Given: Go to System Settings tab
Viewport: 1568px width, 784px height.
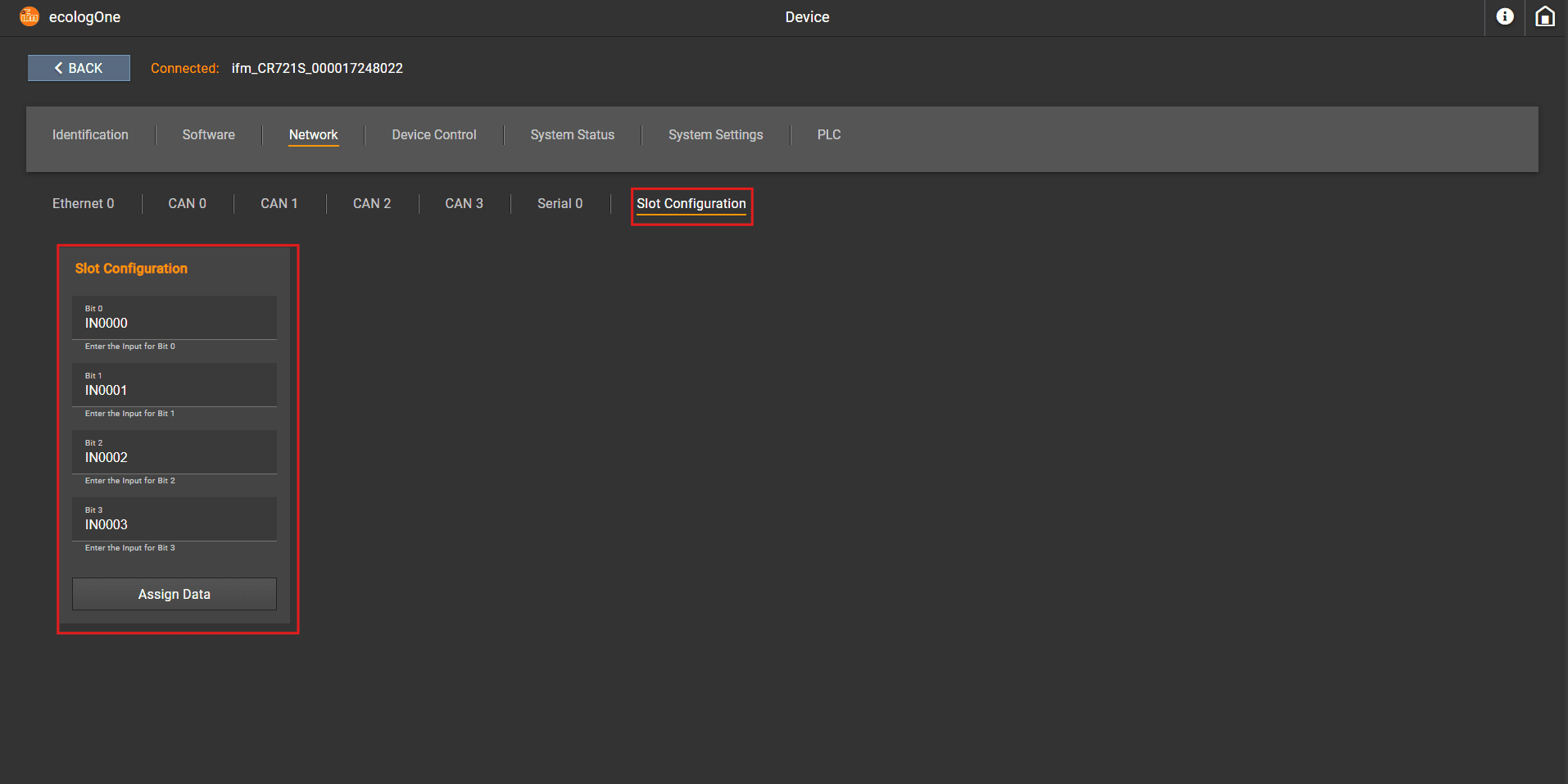Looking at the screenshot, I should click(715, 135).
